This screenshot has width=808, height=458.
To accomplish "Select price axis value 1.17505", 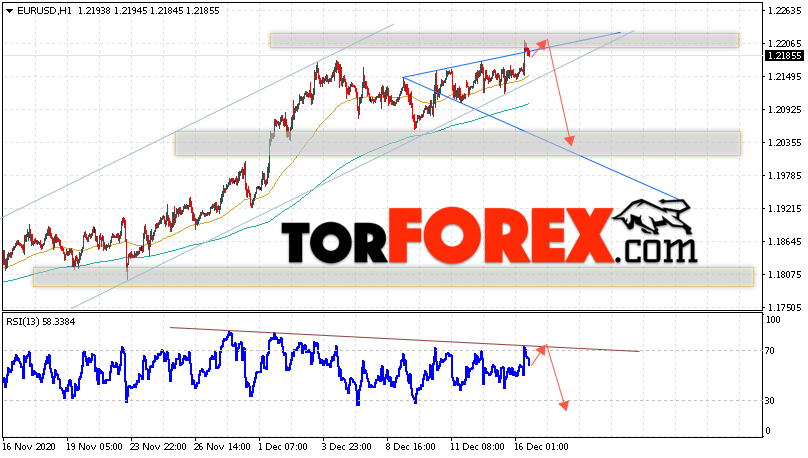I will click(x=784, y=308).
